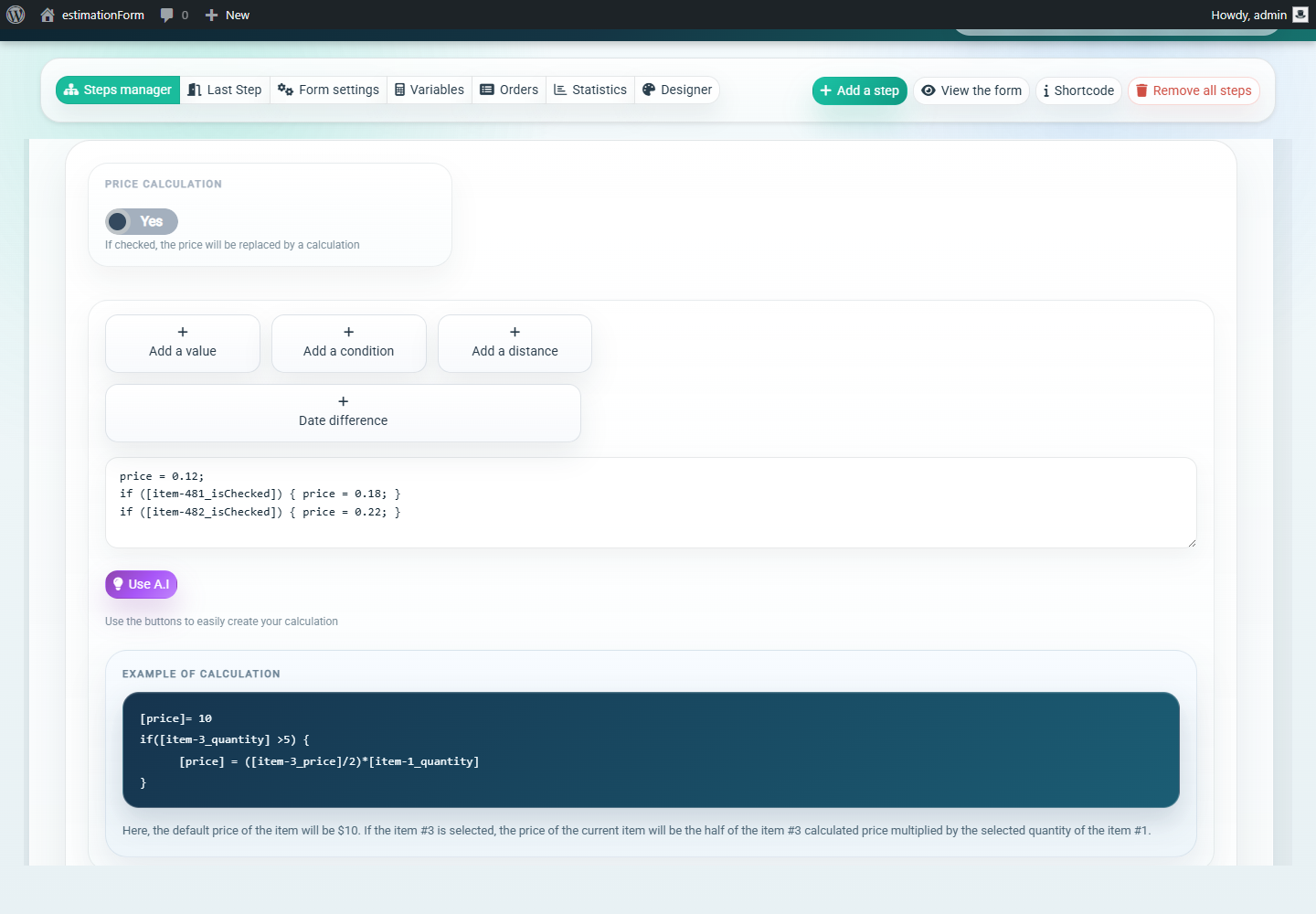This screenshot has height=914, width=1316.
Task: Click the Last Step flag icon
Action: (195, 90)
